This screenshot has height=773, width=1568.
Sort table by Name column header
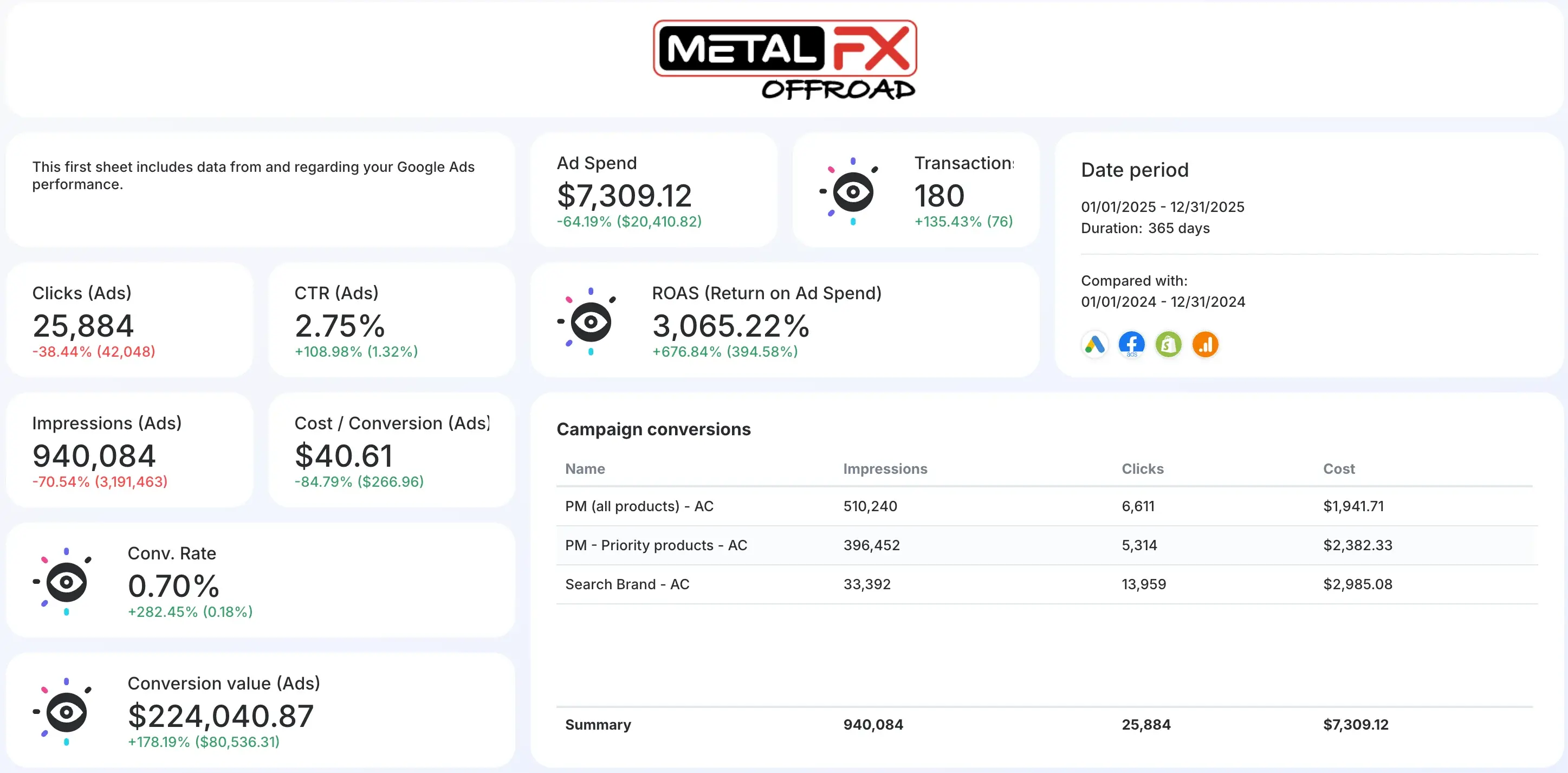tap(585, 468)
